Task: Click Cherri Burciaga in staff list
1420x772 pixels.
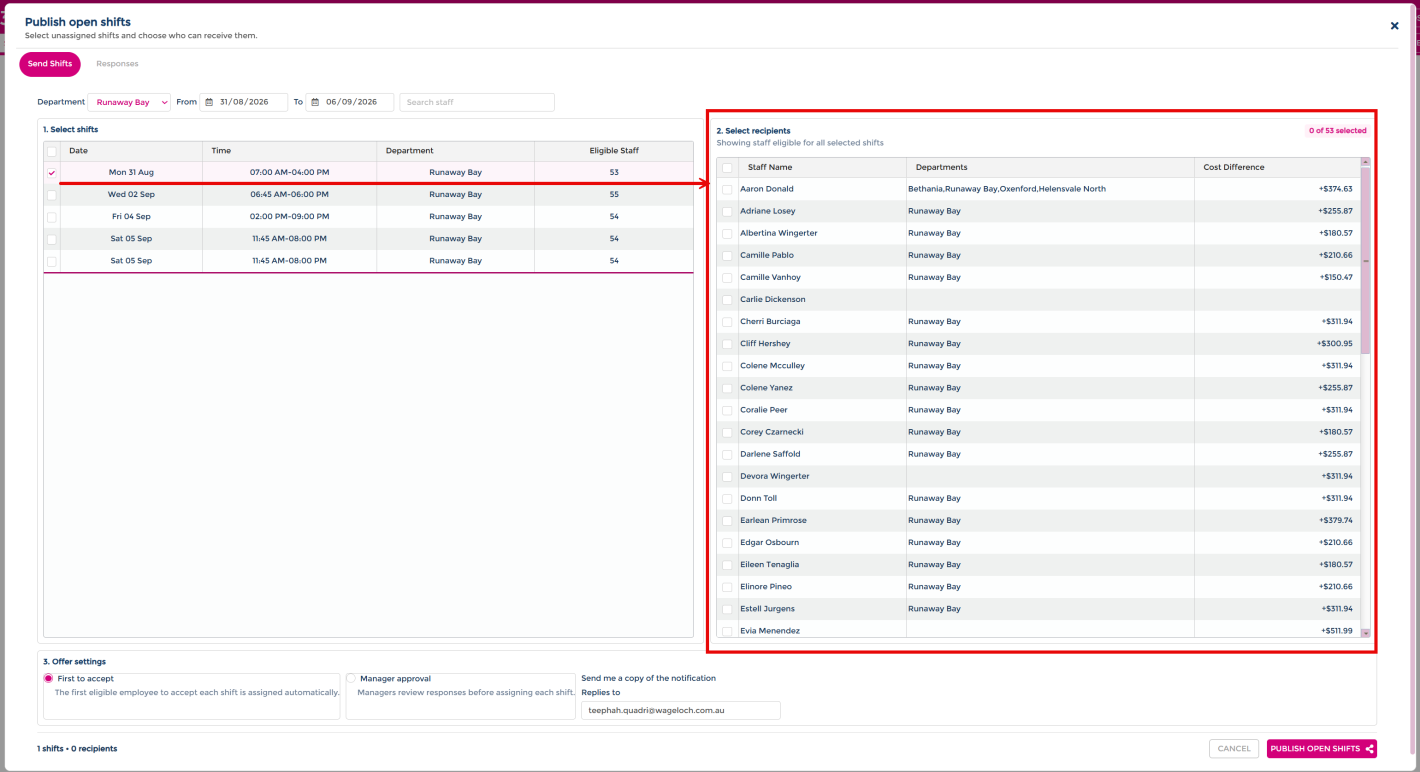Action: click(x=770, y=322)
